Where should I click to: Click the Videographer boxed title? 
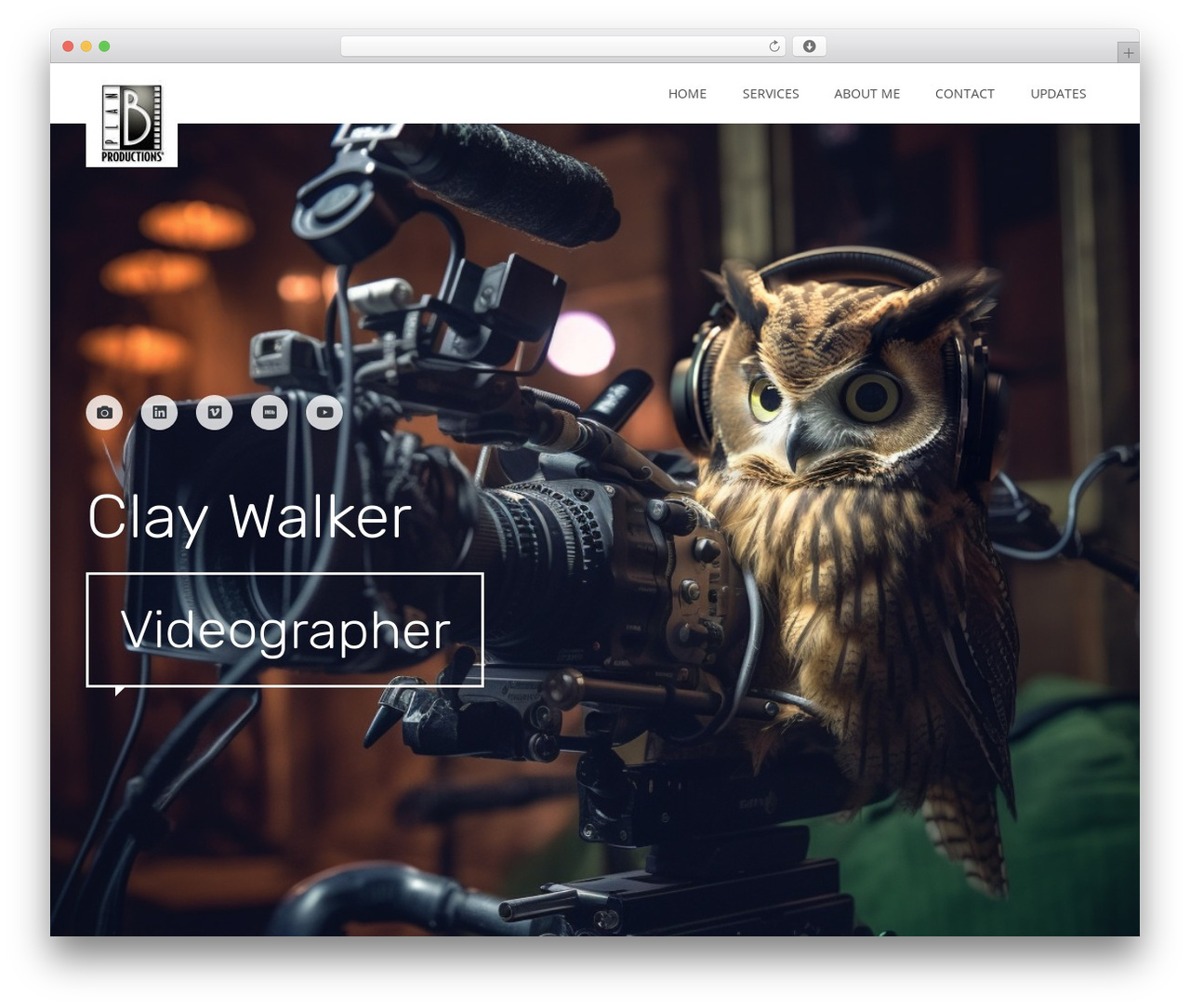click(284, 630)
